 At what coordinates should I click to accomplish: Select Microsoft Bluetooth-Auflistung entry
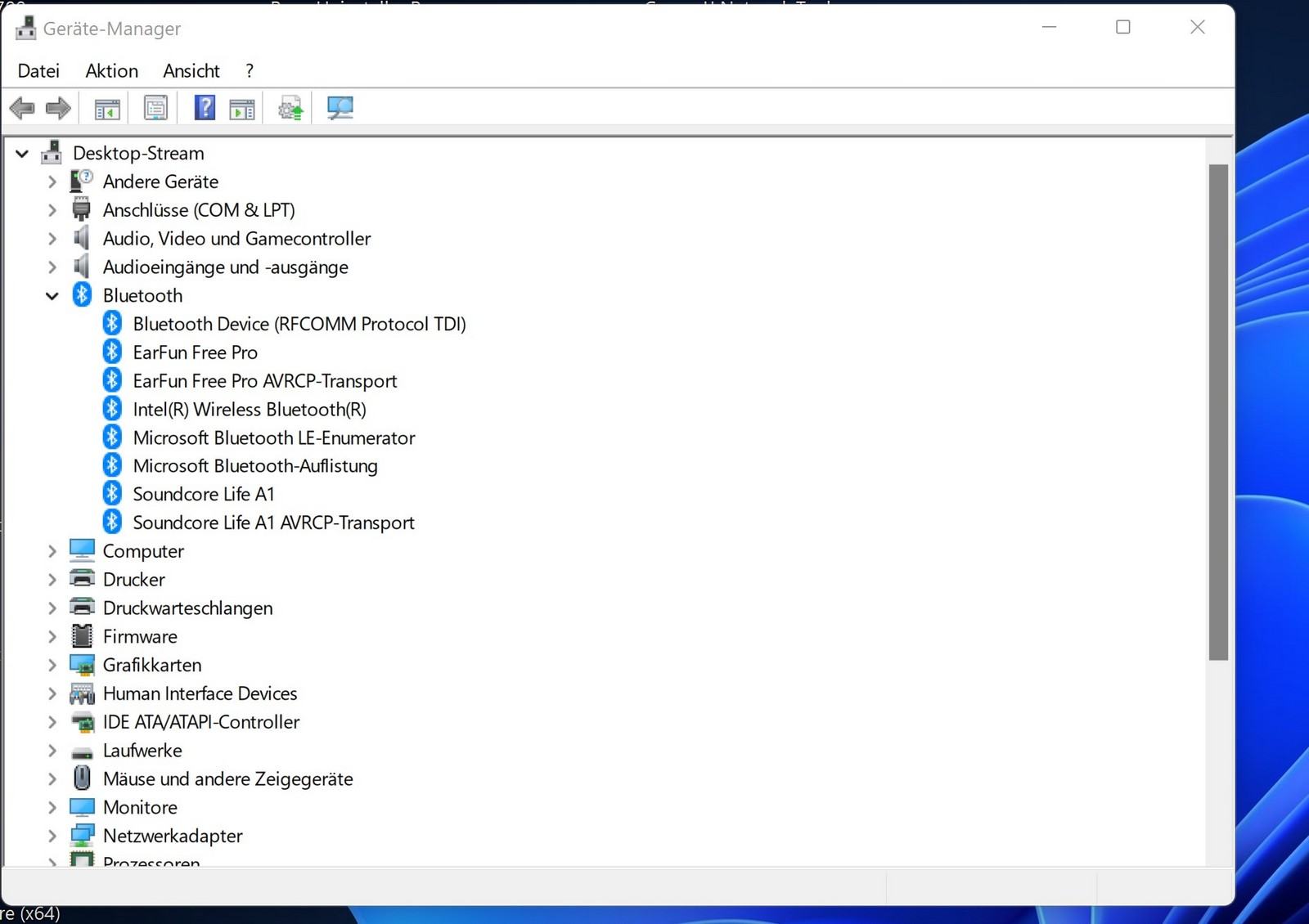click(x=255, y=465)
